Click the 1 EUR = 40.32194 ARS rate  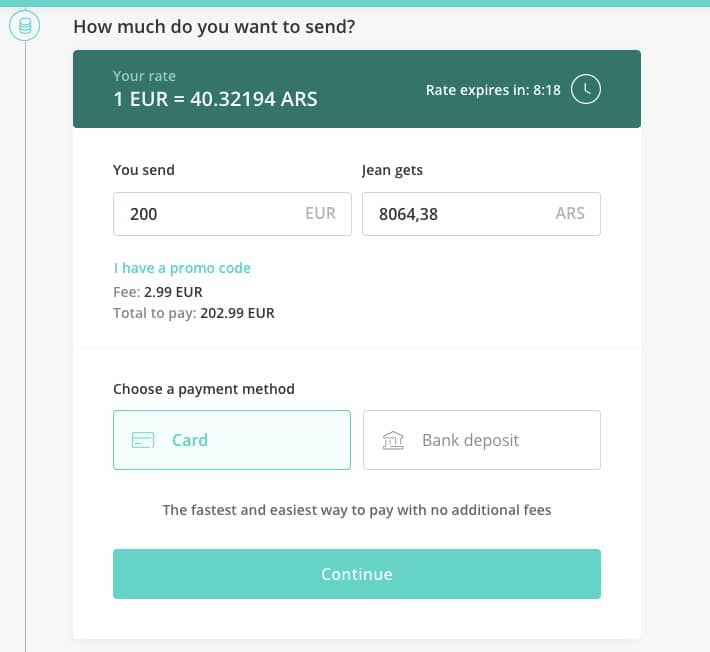point(215,100)
